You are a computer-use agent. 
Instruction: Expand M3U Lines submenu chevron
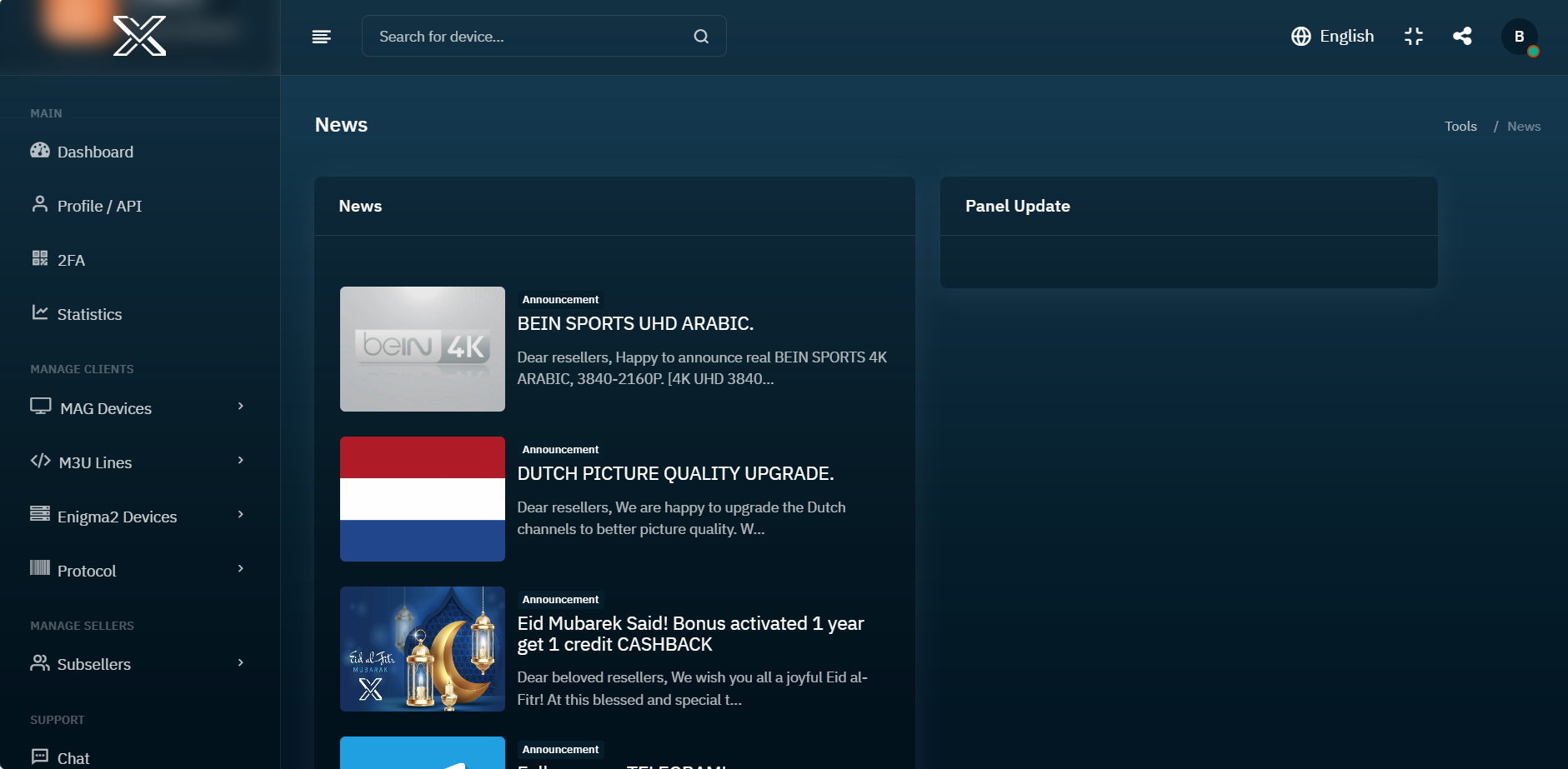tap(240, 461)
